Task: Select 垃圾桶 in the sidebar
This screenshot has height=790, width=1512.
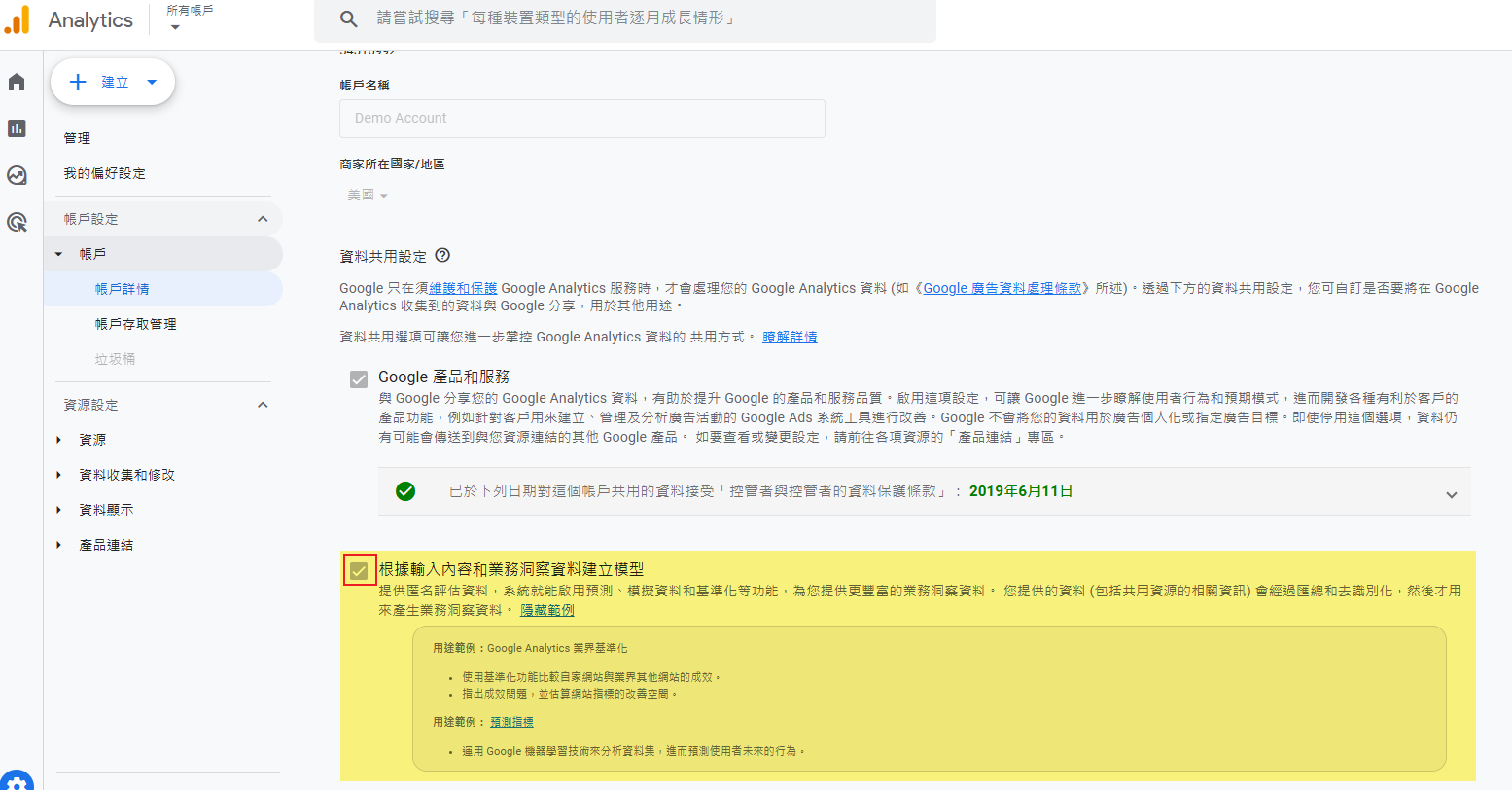Action: (x=115, y=359)
